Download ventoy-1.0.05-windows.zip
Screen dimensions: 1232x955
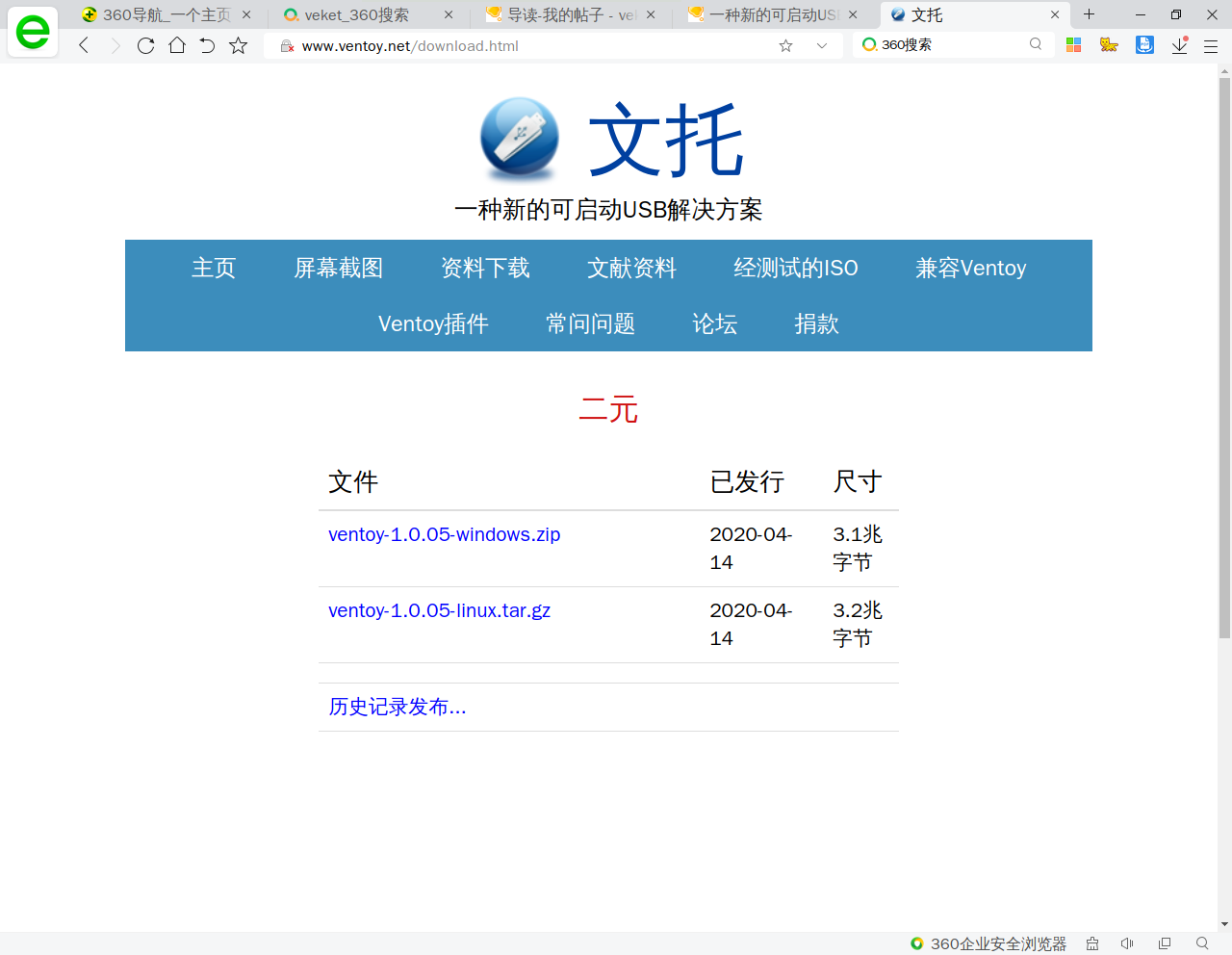pos(445,534)
